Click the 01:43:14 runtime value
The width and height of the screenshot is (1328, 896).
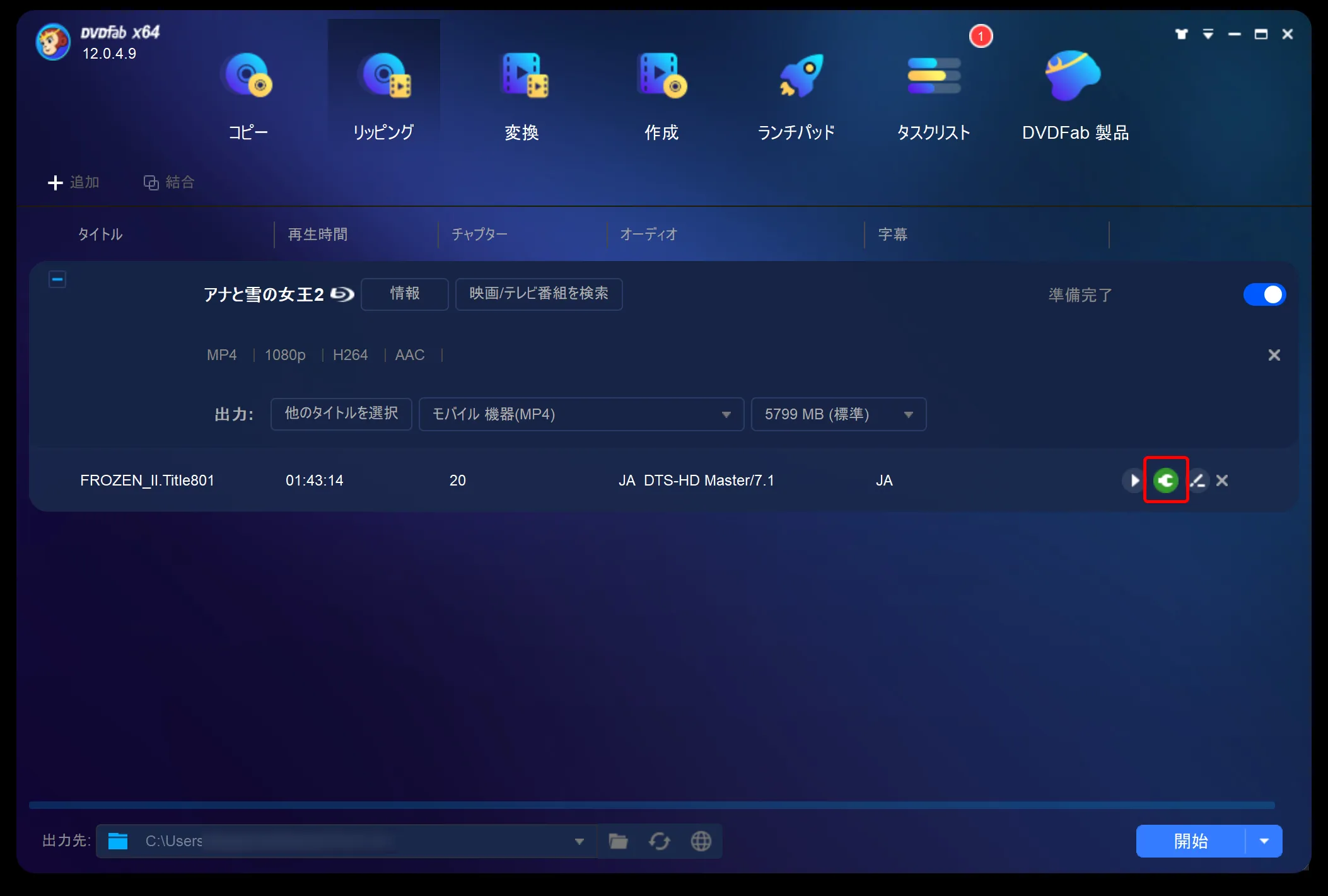(x=314, y=480)
